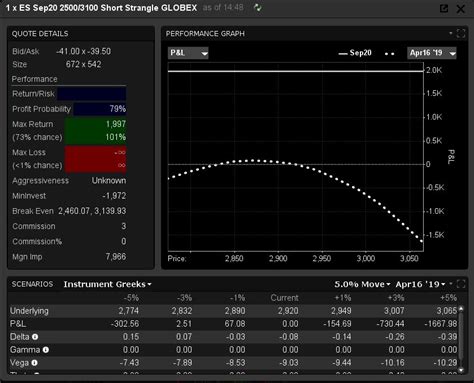Click the Size value 672 x 542
The image size is (474, 383).
point(84,64)
